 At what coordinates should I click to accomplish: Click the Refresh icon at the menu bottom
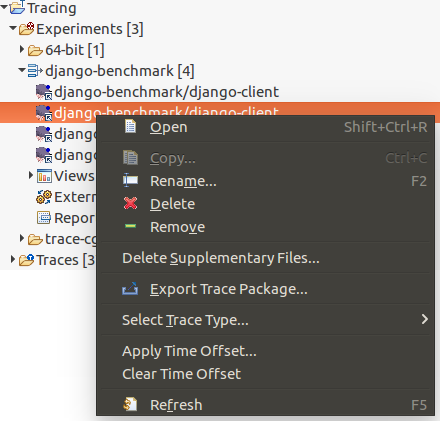tap(130, 404)
